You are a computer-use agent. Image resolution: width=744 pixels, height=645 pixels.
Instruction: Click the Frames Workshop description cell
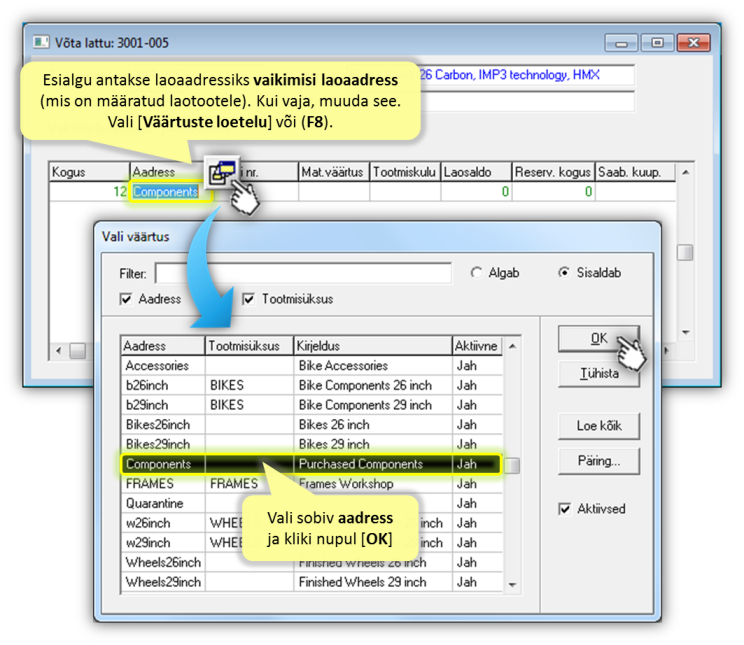(x=372, y=484)
